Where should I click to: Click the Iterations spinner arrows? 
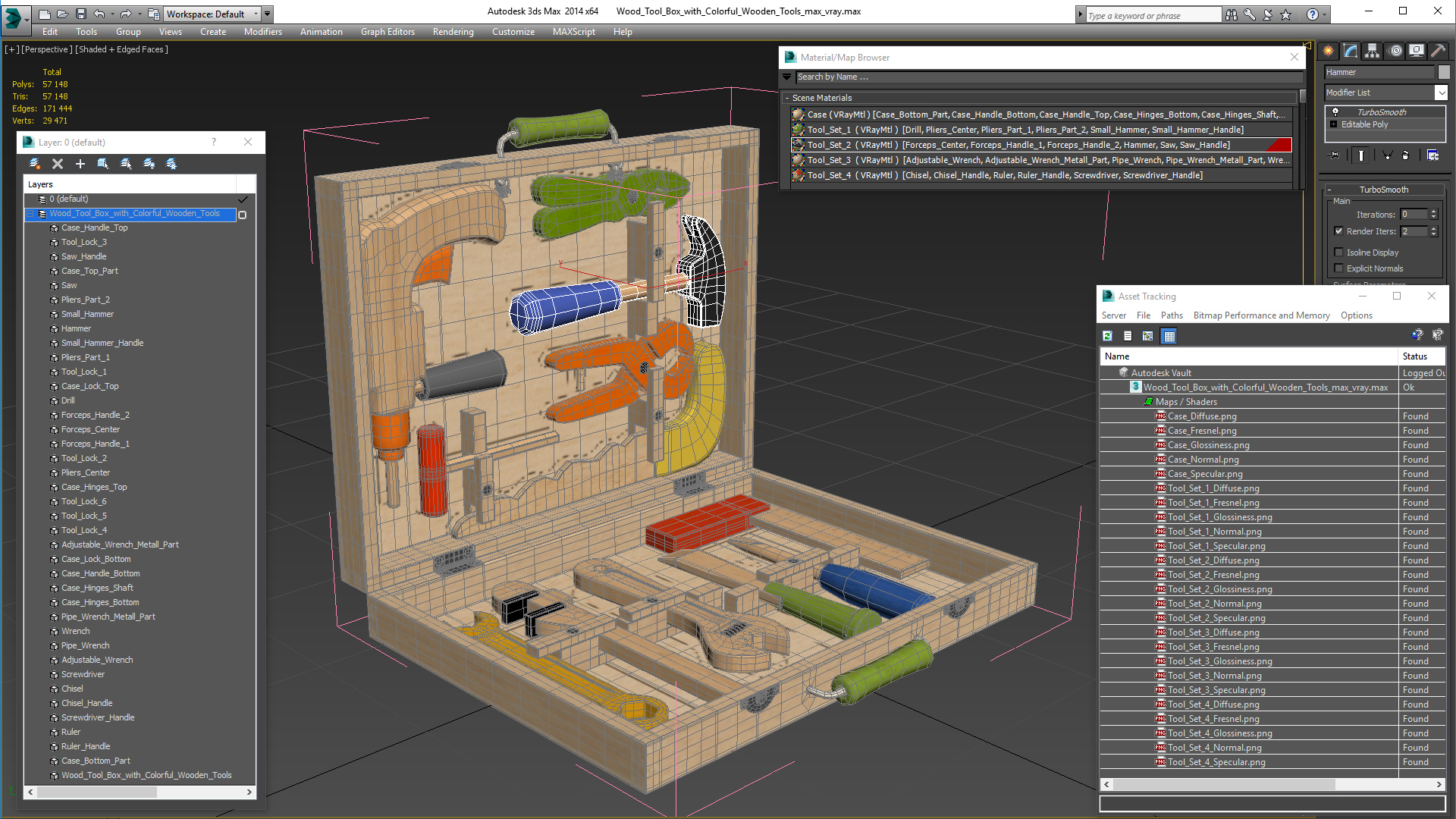tap(1434, 215)
